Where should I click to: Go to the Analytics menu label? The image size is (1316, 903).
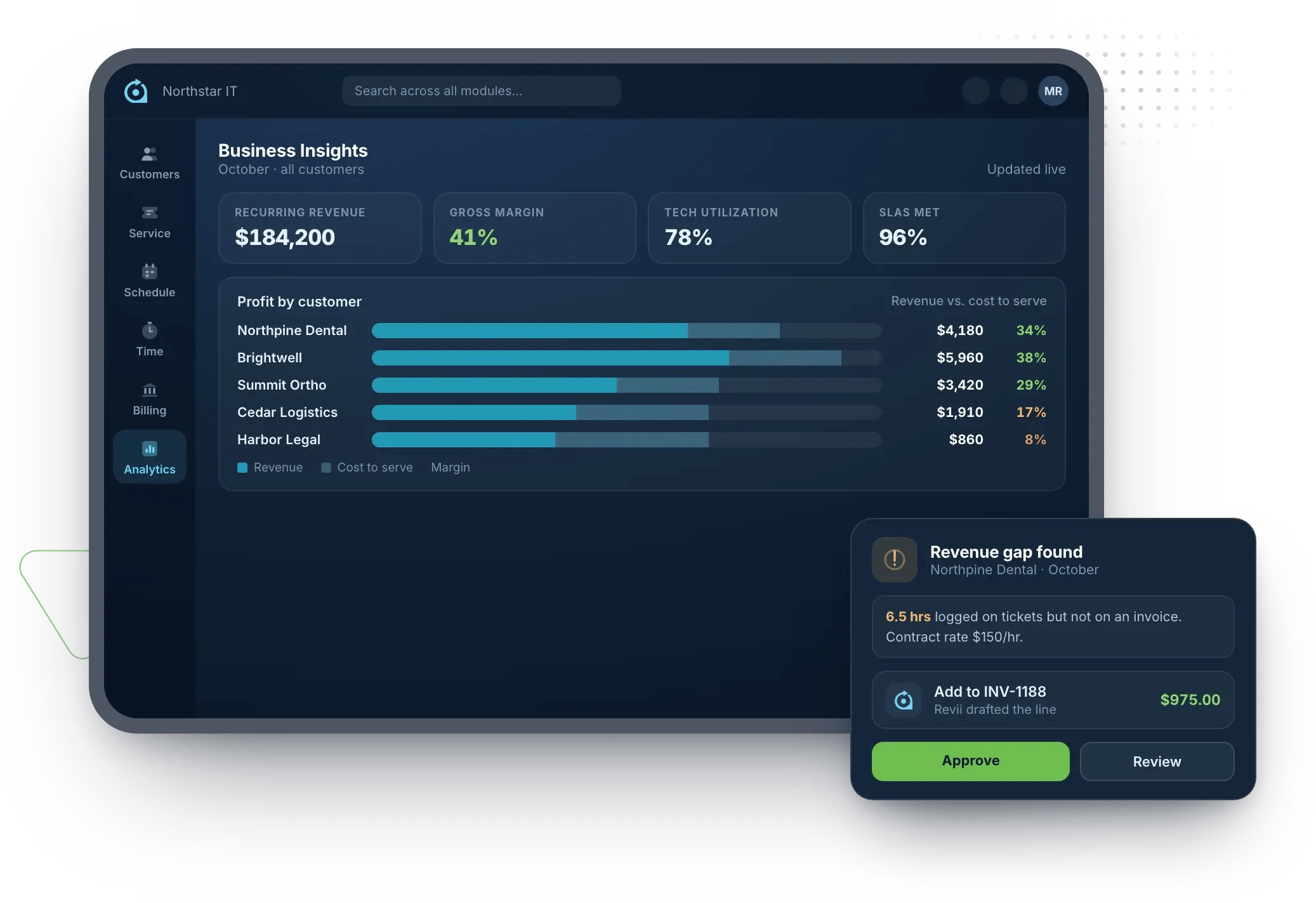tap(150, 469)
